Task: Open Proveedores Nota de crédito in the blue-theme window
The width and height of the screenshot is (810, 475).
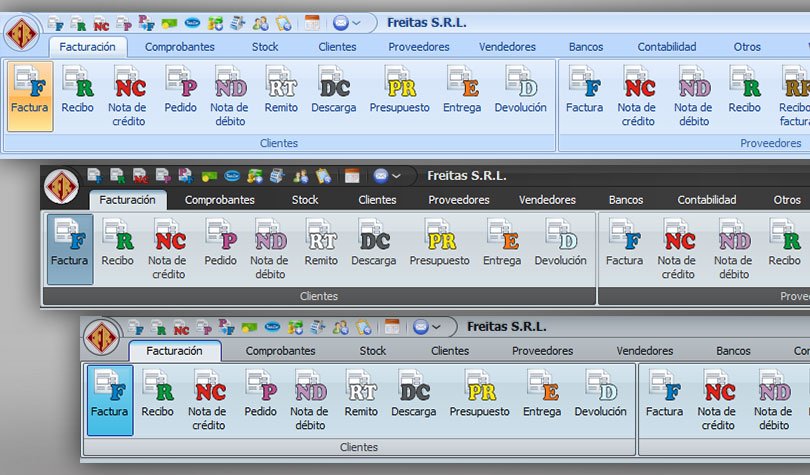Action: coord(637,96)
